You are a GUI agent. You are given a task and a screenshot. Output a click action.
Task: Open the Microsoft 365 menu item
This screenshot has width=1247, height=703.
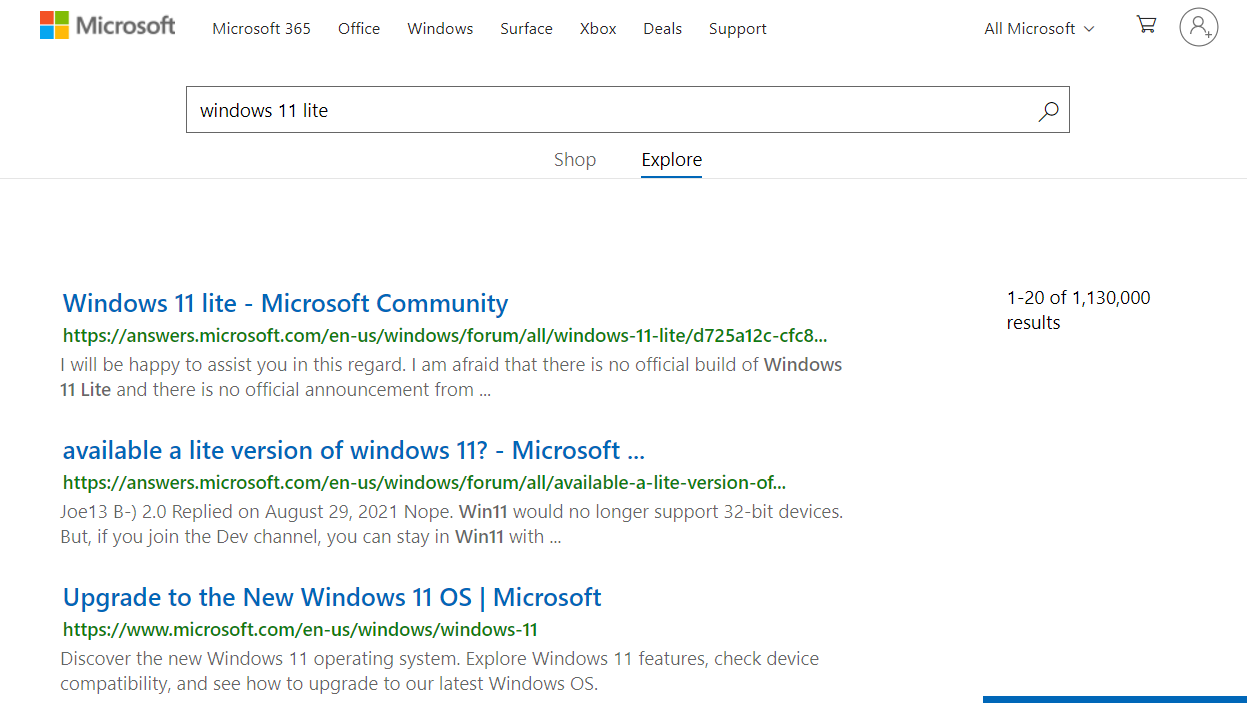point(261,29)
